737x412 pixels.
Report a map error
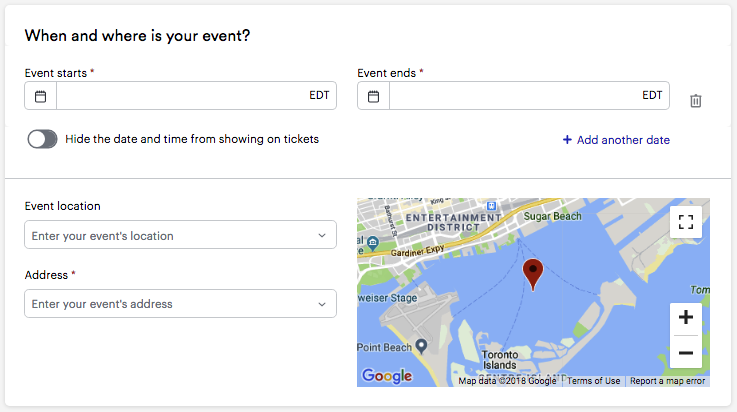667,381
